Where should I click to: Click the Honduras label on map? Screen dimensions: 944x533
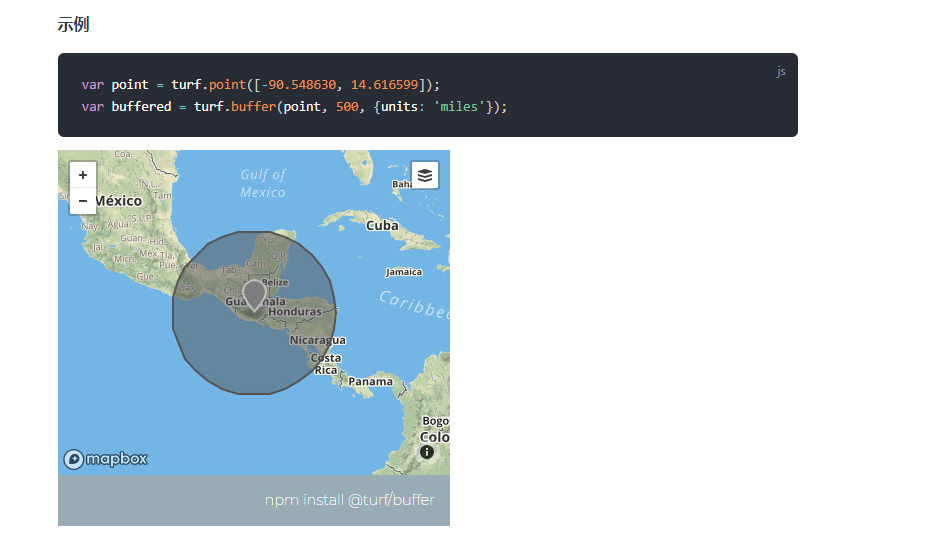(295, 312)
